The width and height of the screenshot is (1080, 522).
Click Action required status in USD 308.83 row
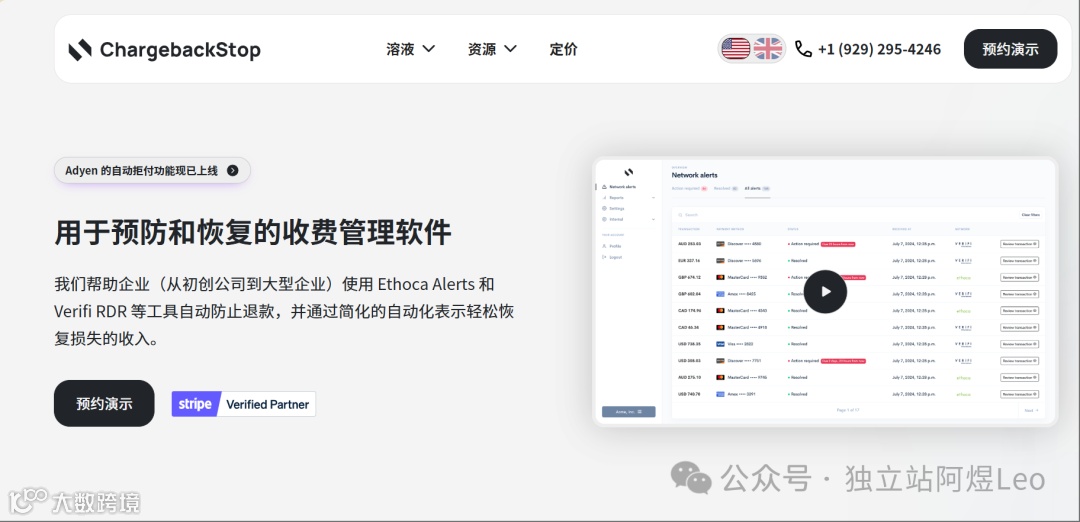pos(803,360)
